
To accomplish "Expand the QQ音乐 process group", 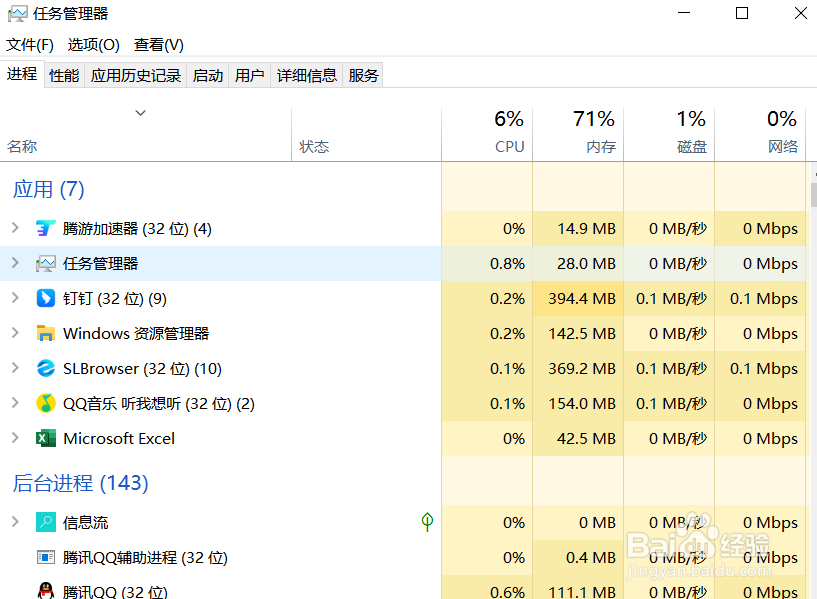I will (x=15, y=403).
